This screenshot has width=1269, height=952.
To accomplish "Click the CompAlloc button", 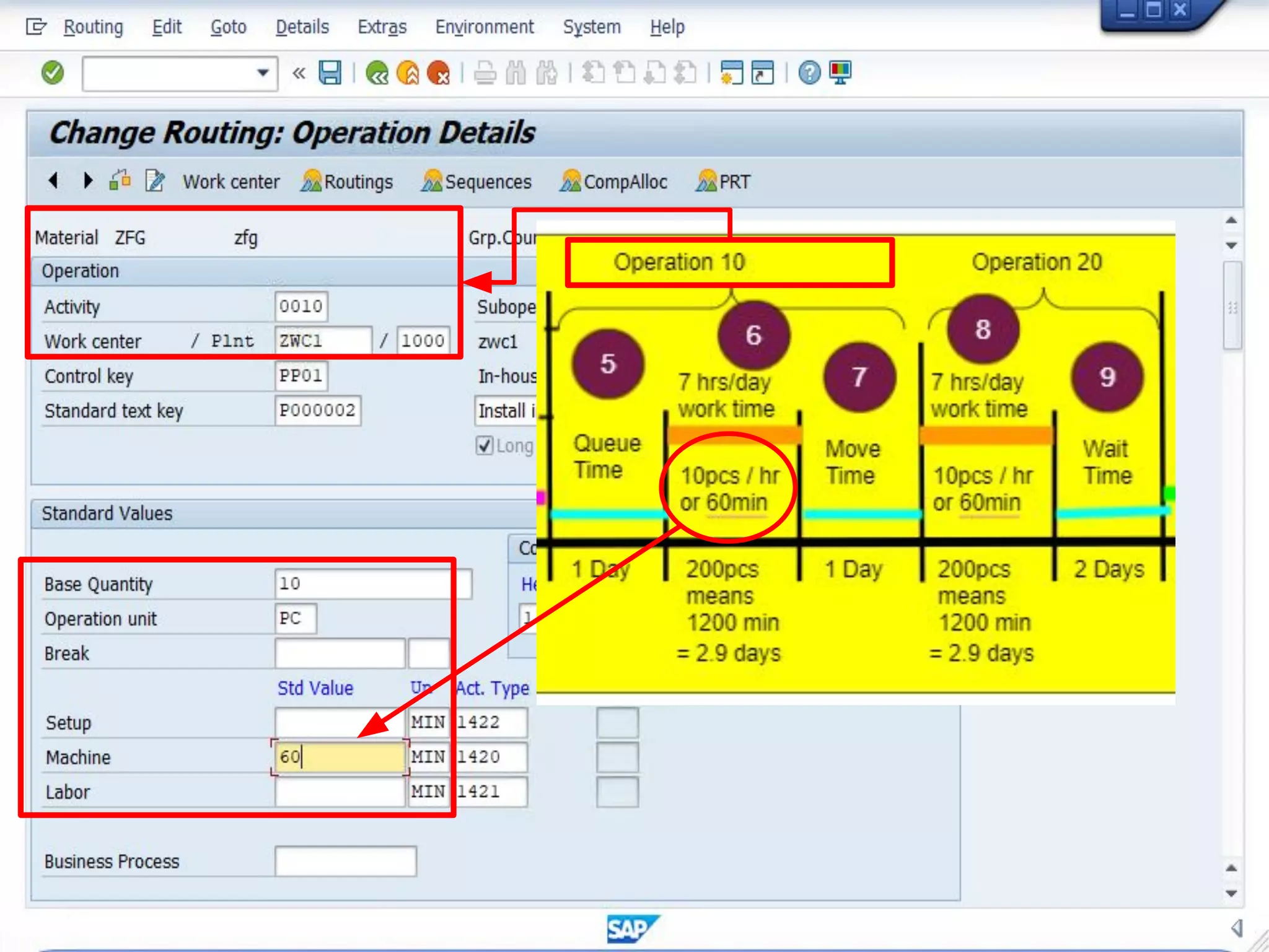I will [614, 181].
